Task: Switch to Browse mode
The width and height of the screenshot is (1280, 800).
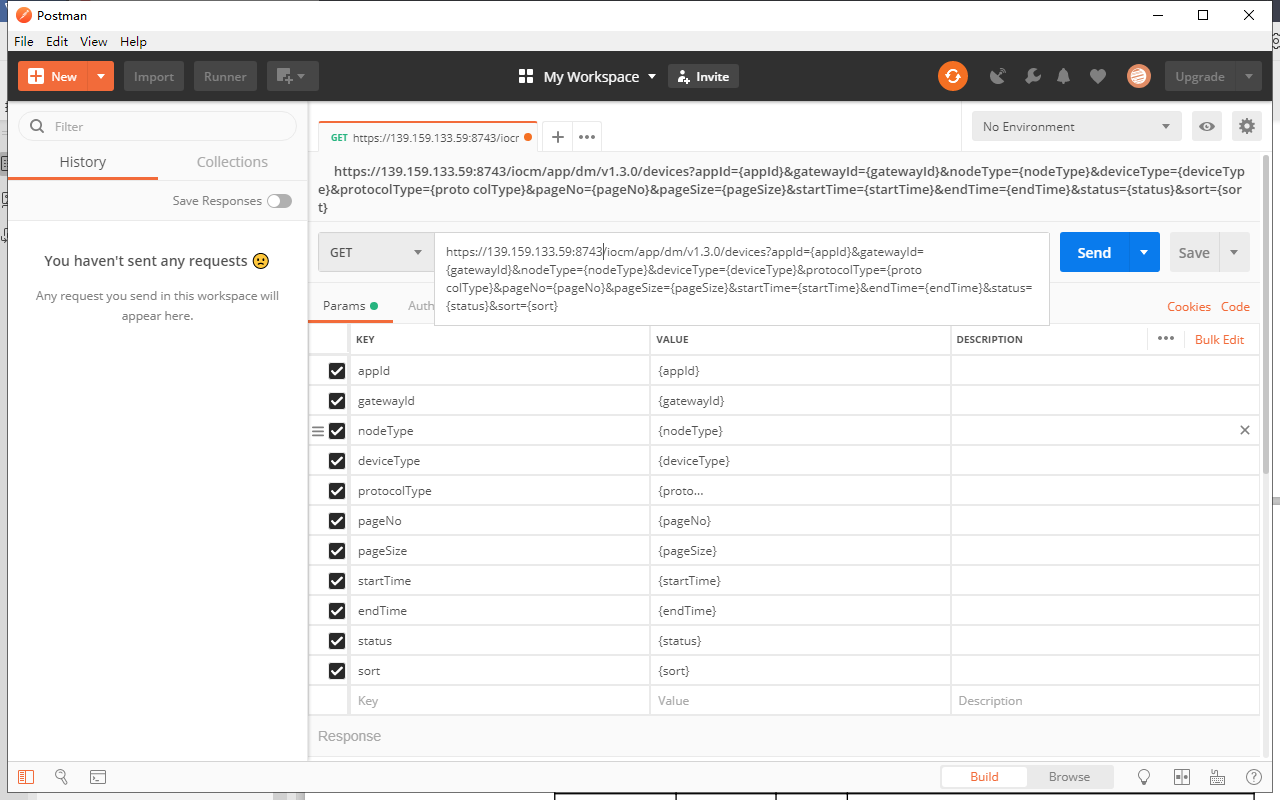Action: pyautogui.click(x=1069, y=776)
